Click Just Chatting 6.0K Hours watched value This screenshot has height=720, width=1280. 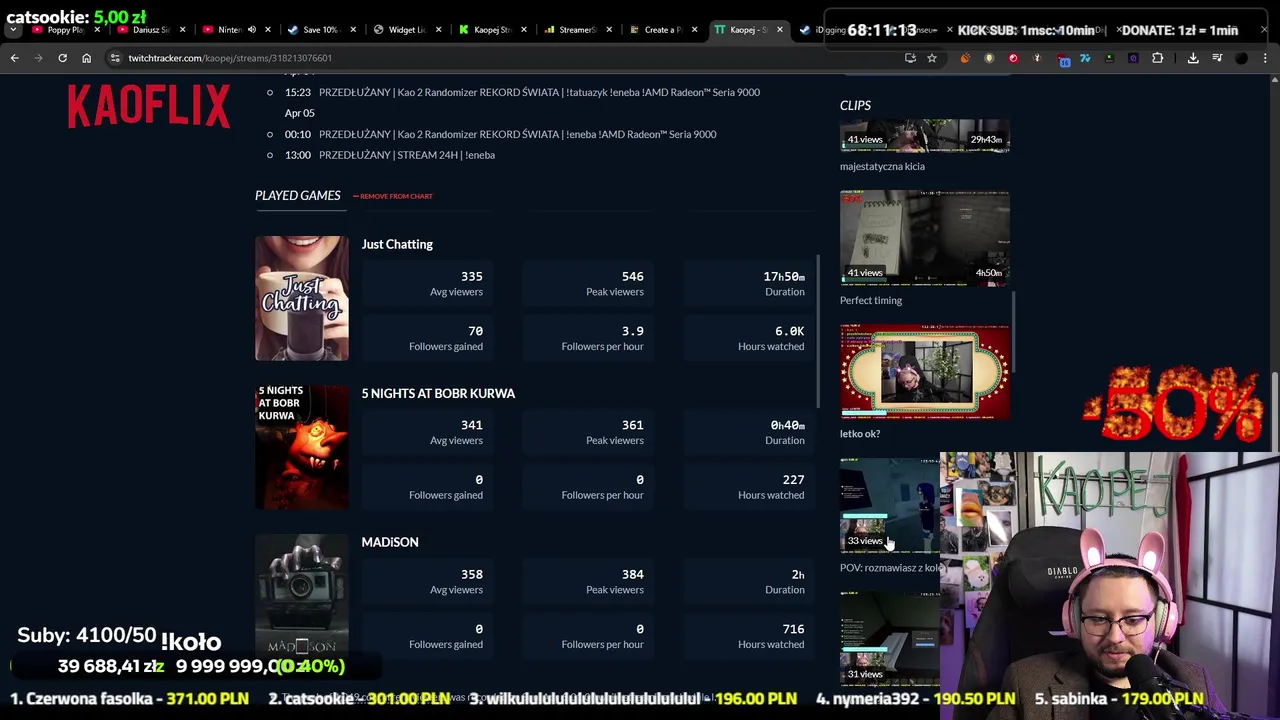coord(789,331)
